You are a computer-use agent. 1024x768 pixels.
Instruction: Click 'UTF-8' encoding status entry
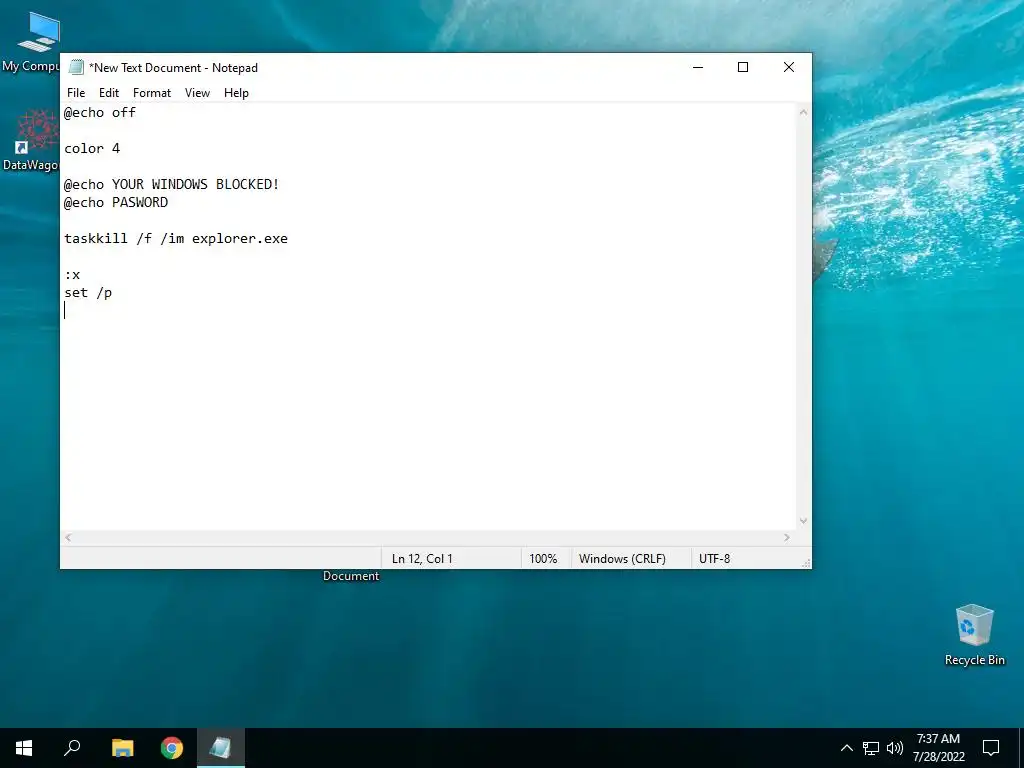(714, 558)
